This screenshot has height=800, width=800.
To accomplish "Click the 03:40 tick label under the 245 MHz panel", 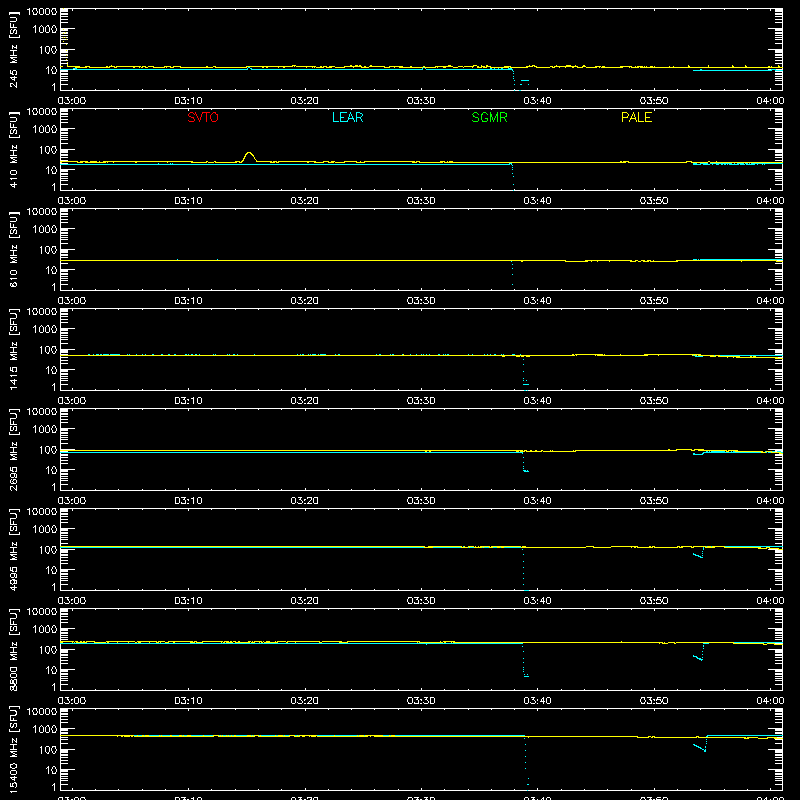I will (x=537, y=101).
